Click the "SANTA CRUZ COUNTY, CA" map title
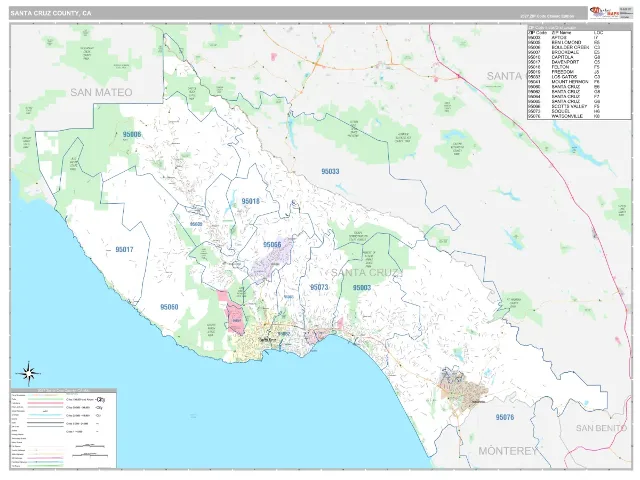Screen dimensions: 640x480 [x=51, y=13]
